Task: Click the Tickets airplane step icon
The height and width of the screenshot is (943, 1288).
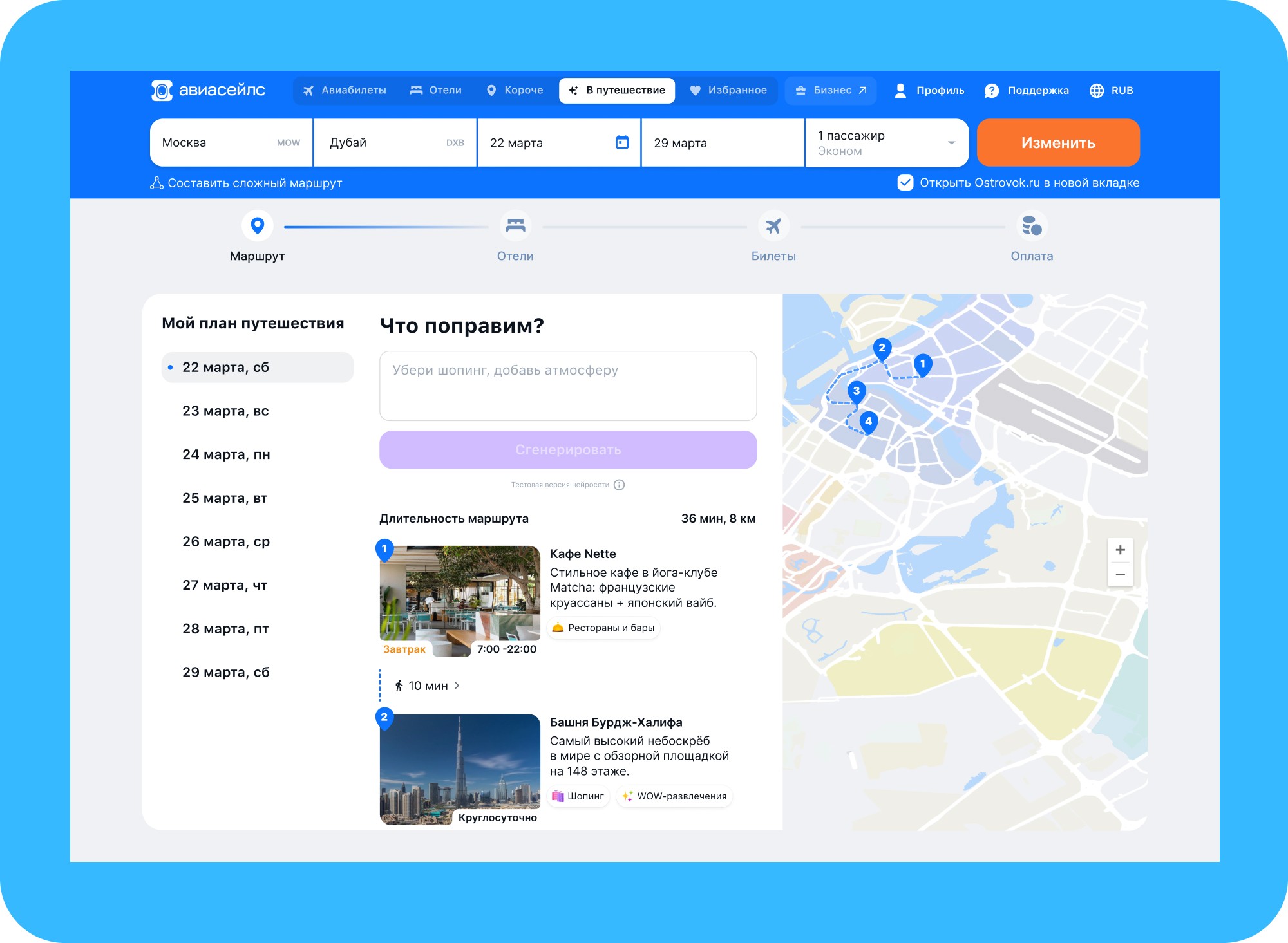Action: tap(773, 226)
